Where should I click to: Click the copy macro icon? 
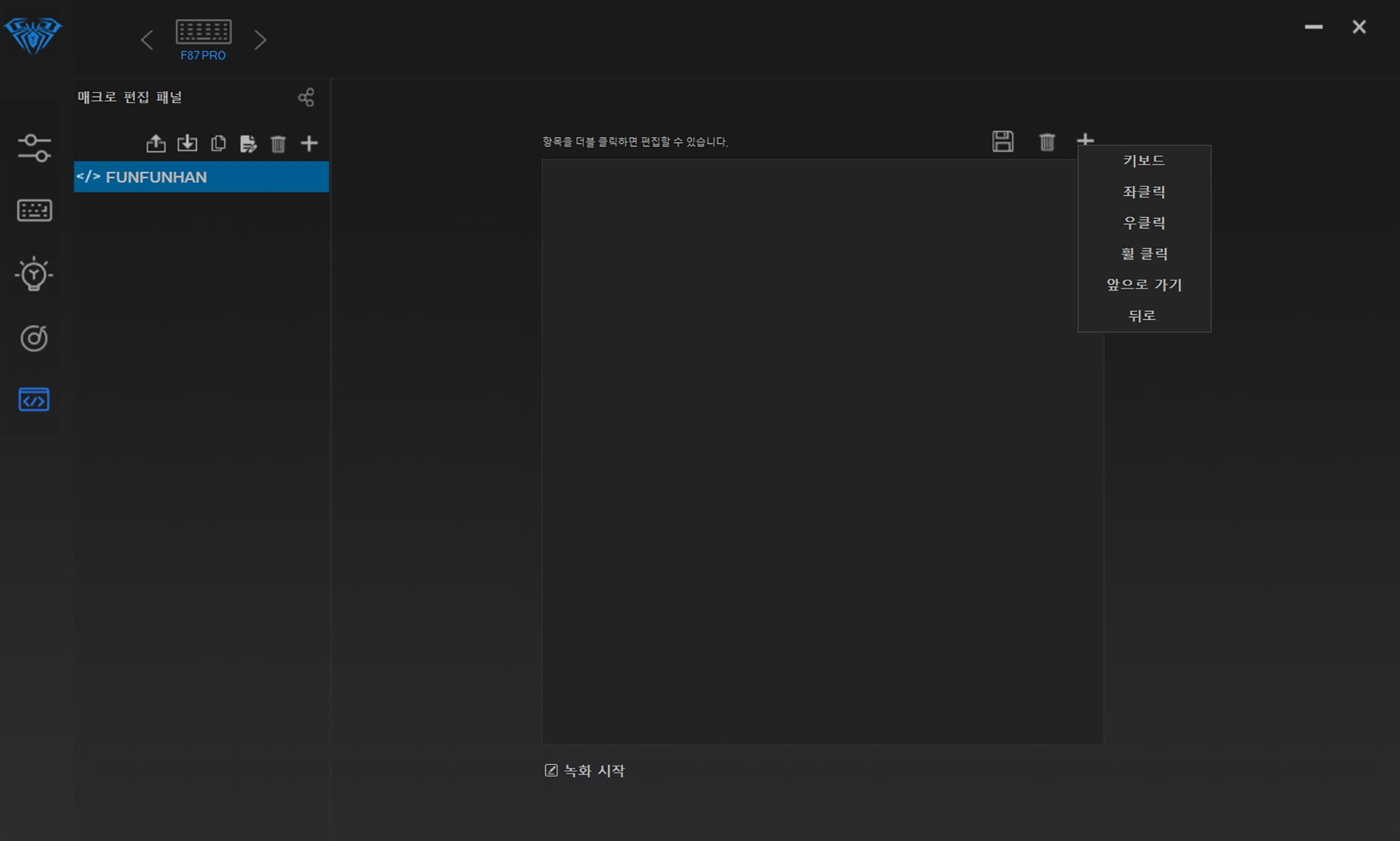point(218,144)
